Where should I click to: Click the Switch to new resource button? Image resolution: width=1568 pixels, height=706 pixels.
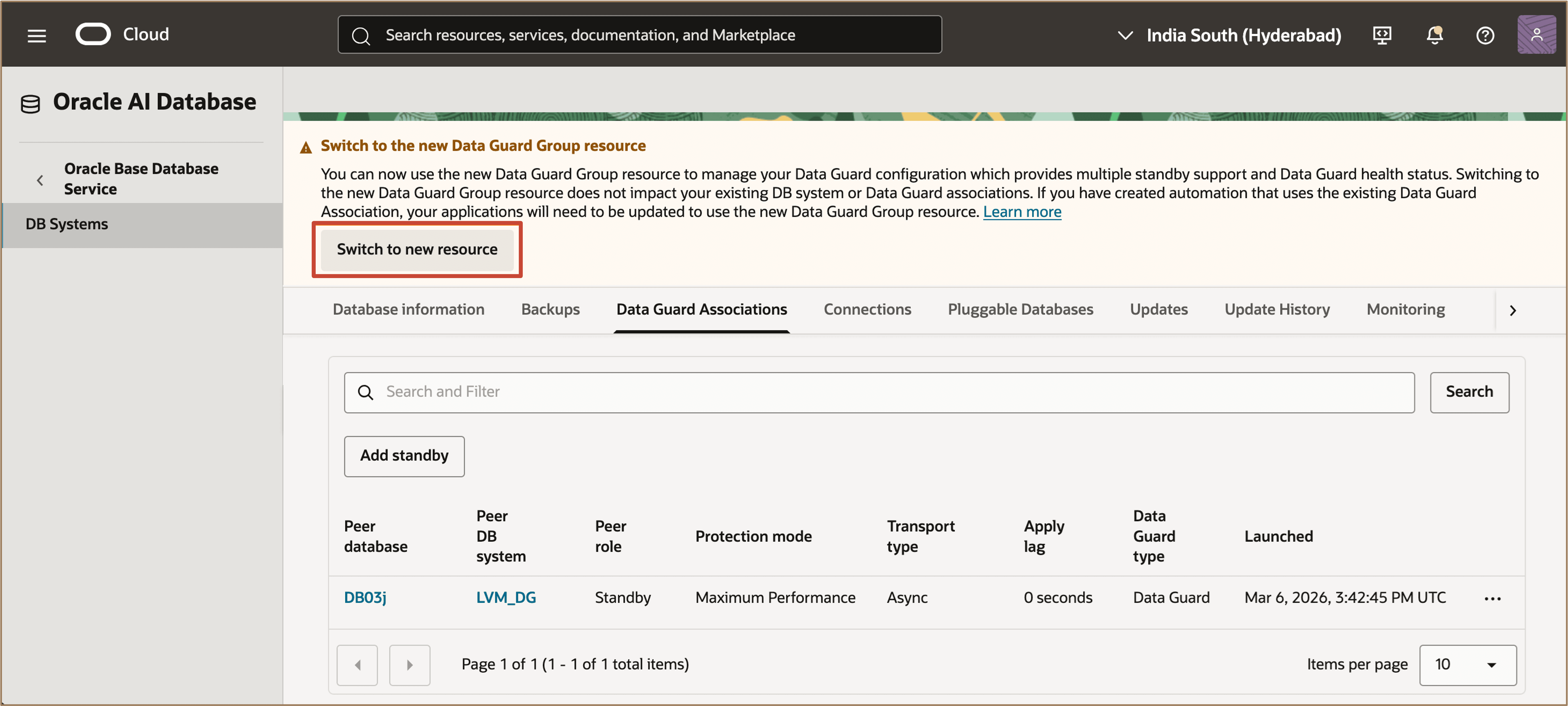(417, 249)
